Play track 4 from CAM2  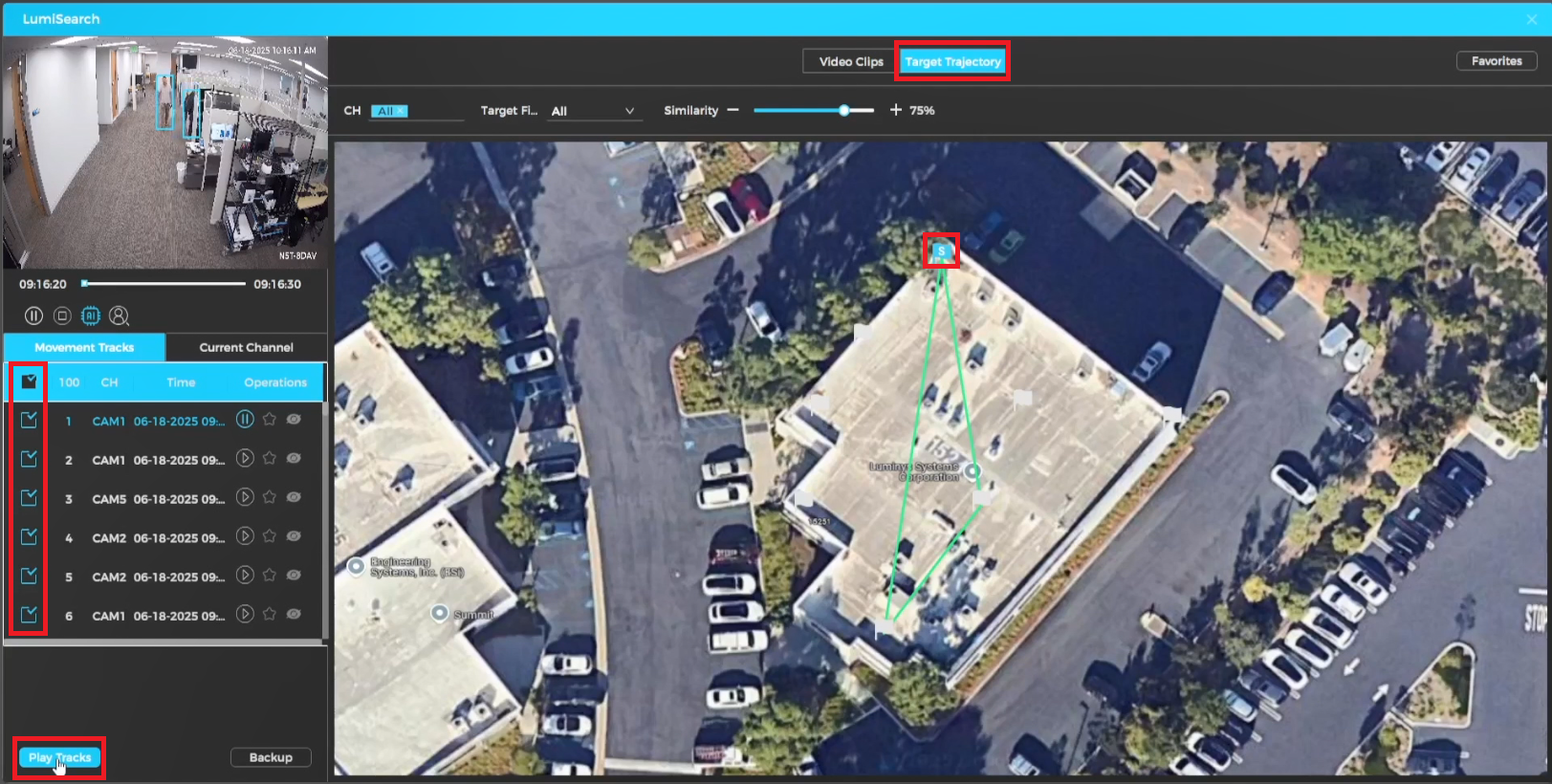coord(245,536)
